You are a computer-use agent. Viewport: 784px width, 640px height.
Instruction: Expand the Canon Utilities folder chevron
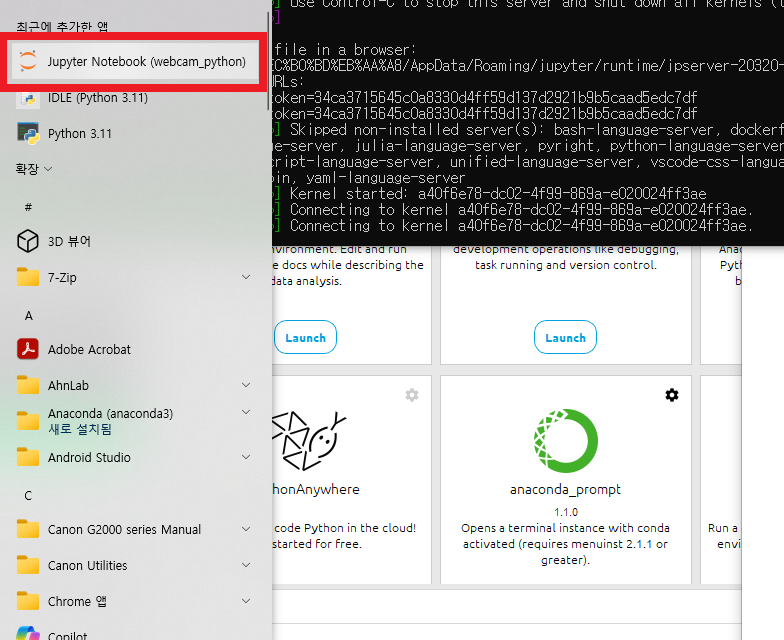(x=246, y=565)
